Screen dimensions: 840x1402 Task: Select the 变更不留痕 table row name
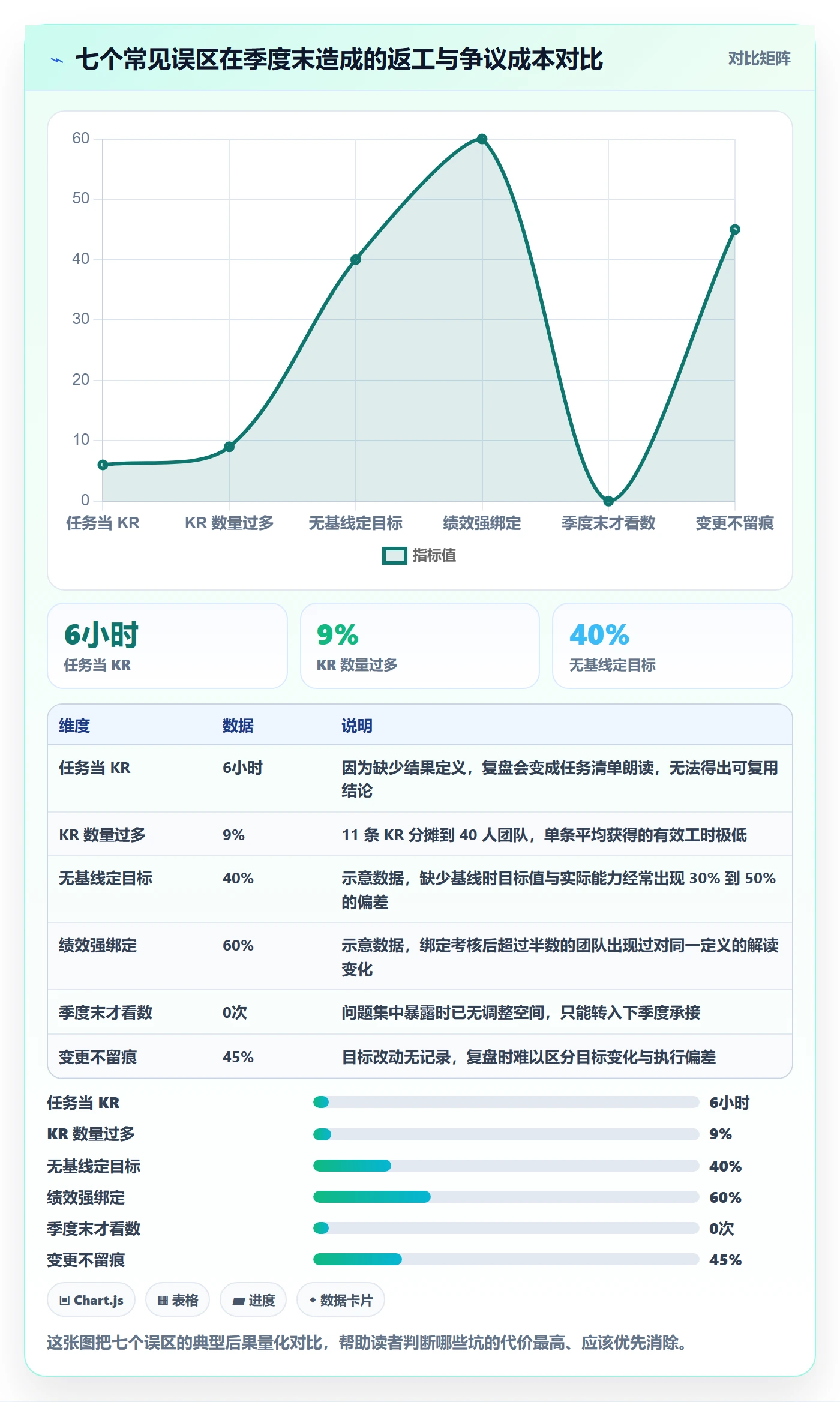[x=98, y=1057]
